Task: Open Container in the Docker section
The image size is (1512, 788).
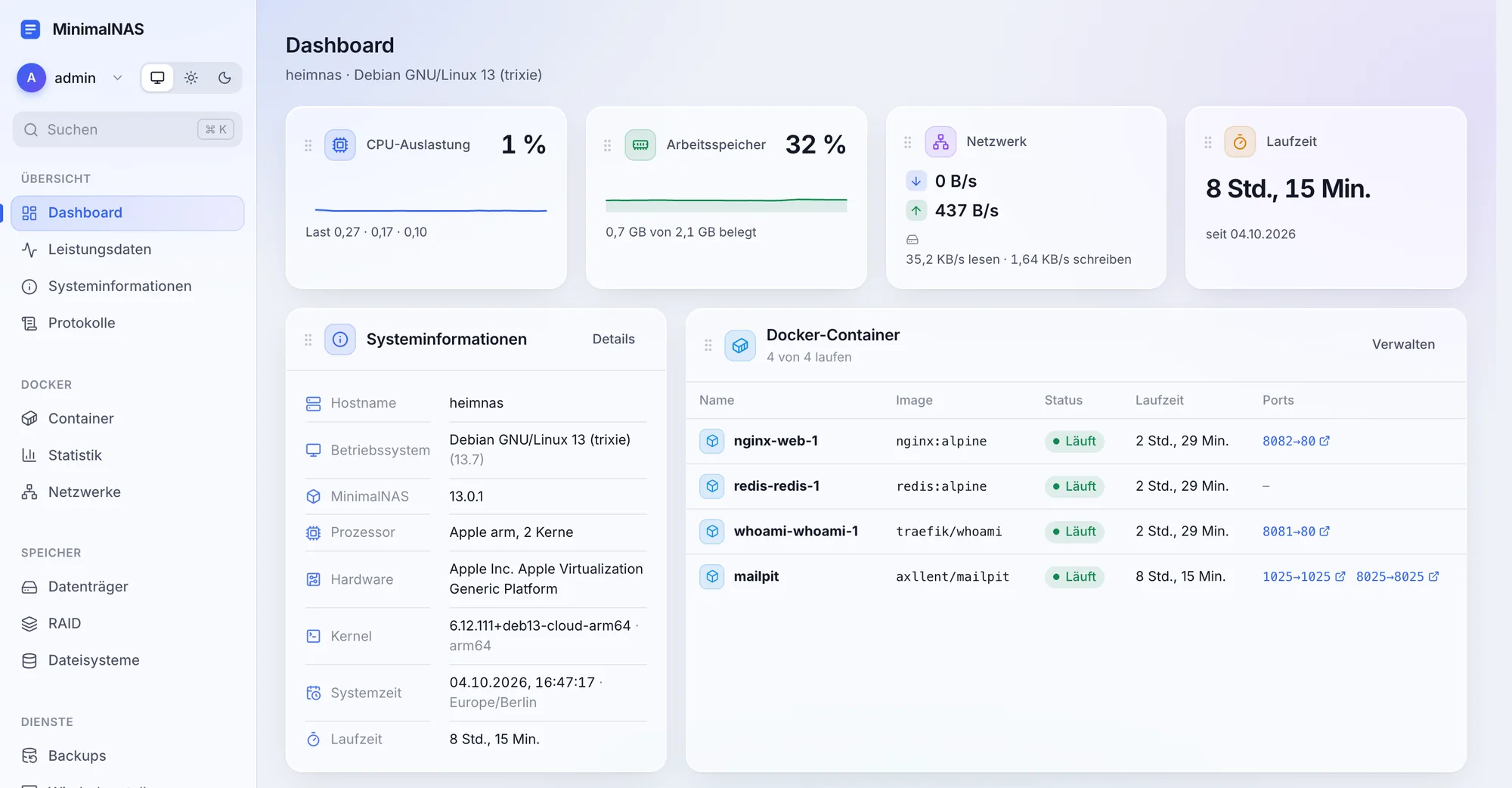Action: click(127, 419)
